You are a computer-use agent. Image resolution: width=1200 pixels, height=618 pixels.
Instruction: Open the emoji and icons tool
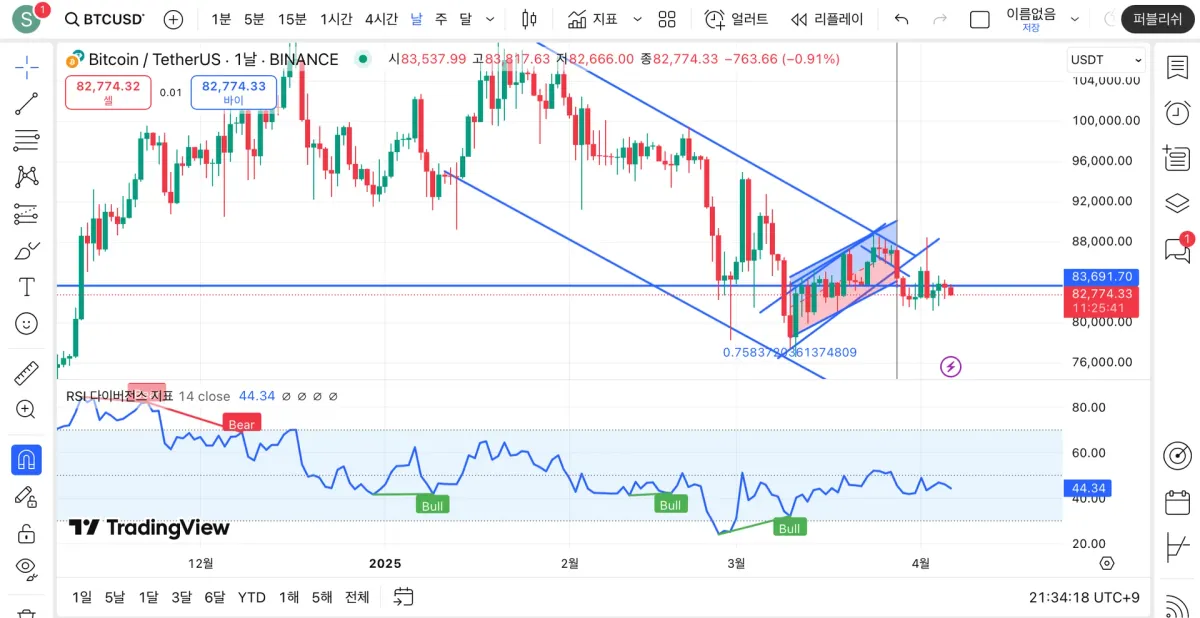[x=27, y=323]
